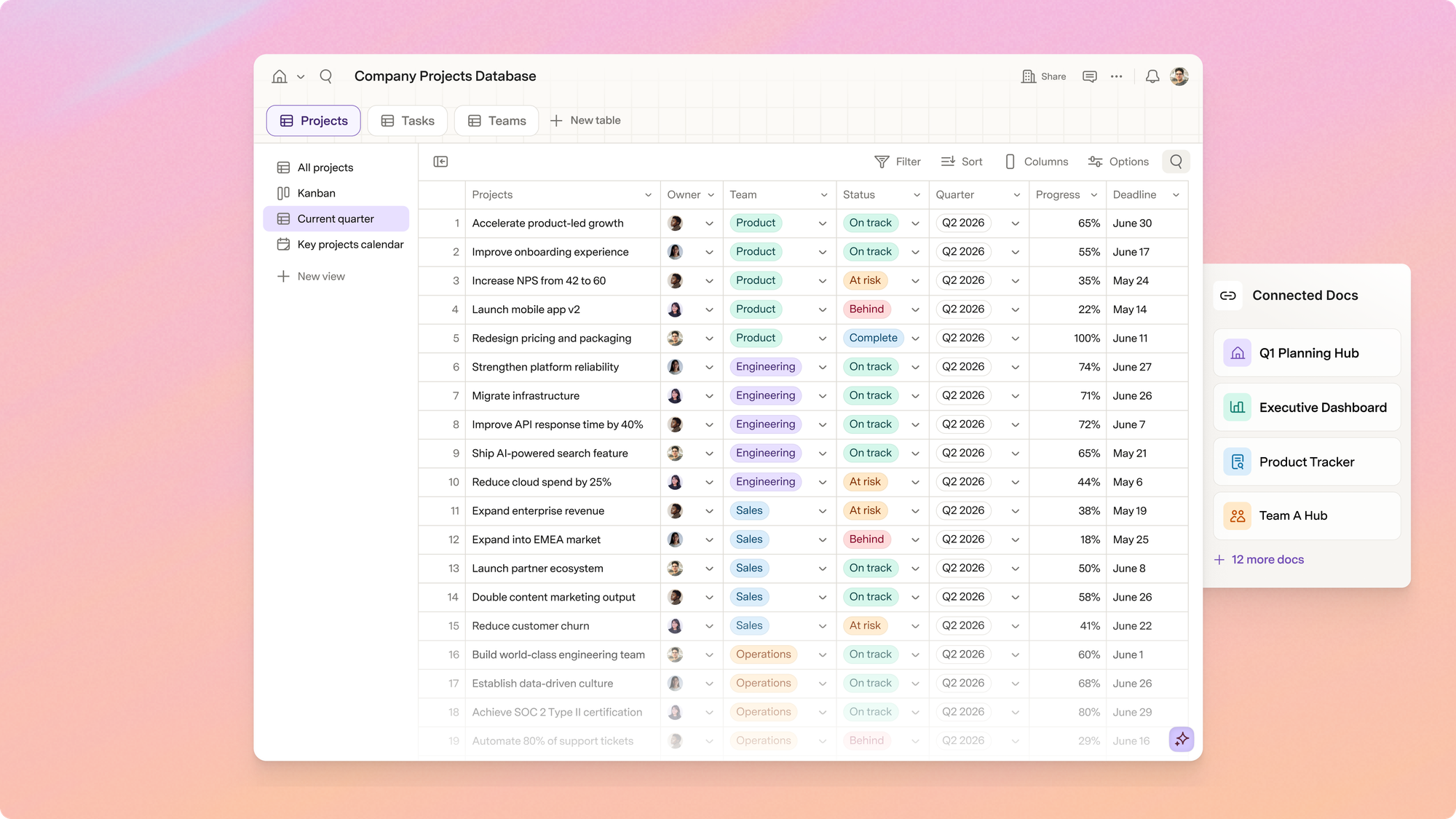1456x819 pixels.
Task: Open the Executive Dashboard doc
Action: 1307,408
